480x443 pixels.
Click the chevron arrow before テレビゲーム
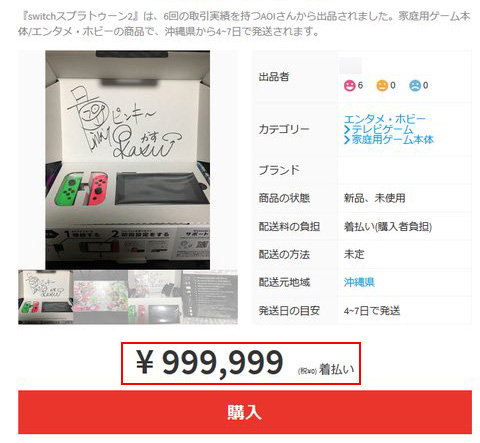point(347,129)
